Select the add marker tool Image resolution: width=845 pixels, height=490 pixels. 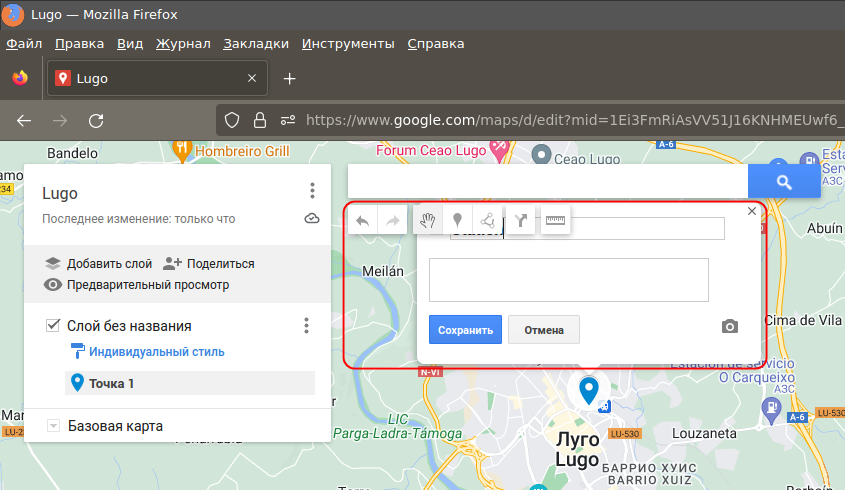coord(457,220)
